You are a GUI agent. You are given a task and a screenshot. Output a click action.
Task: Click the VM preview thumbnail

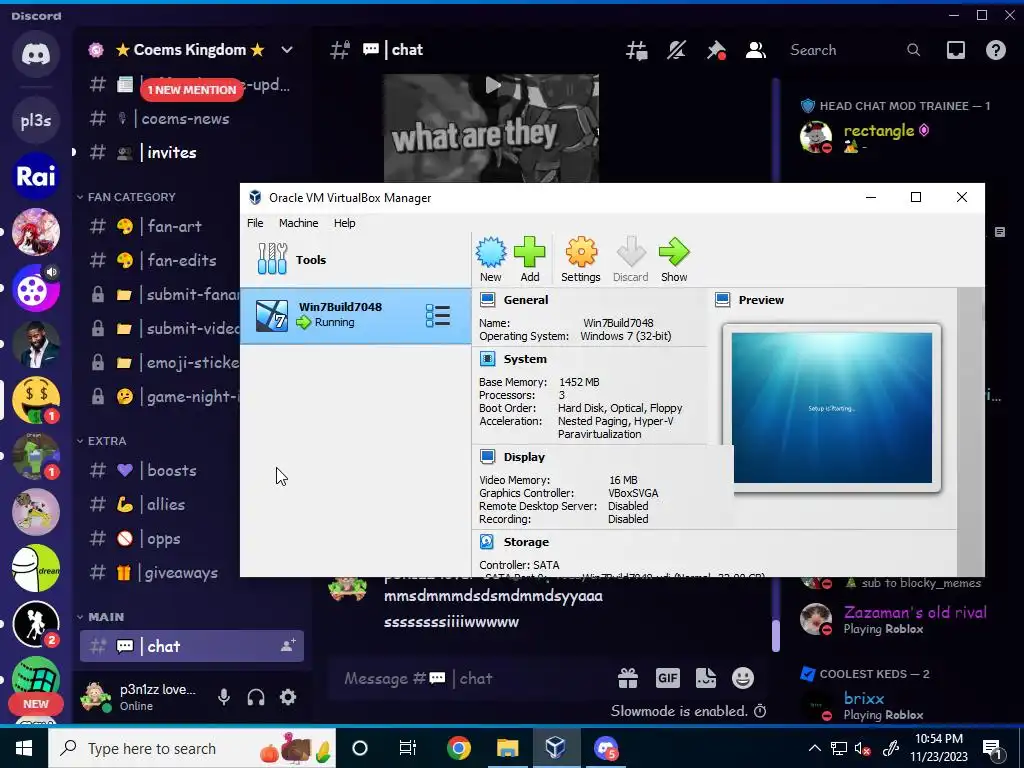click(832, 408)
